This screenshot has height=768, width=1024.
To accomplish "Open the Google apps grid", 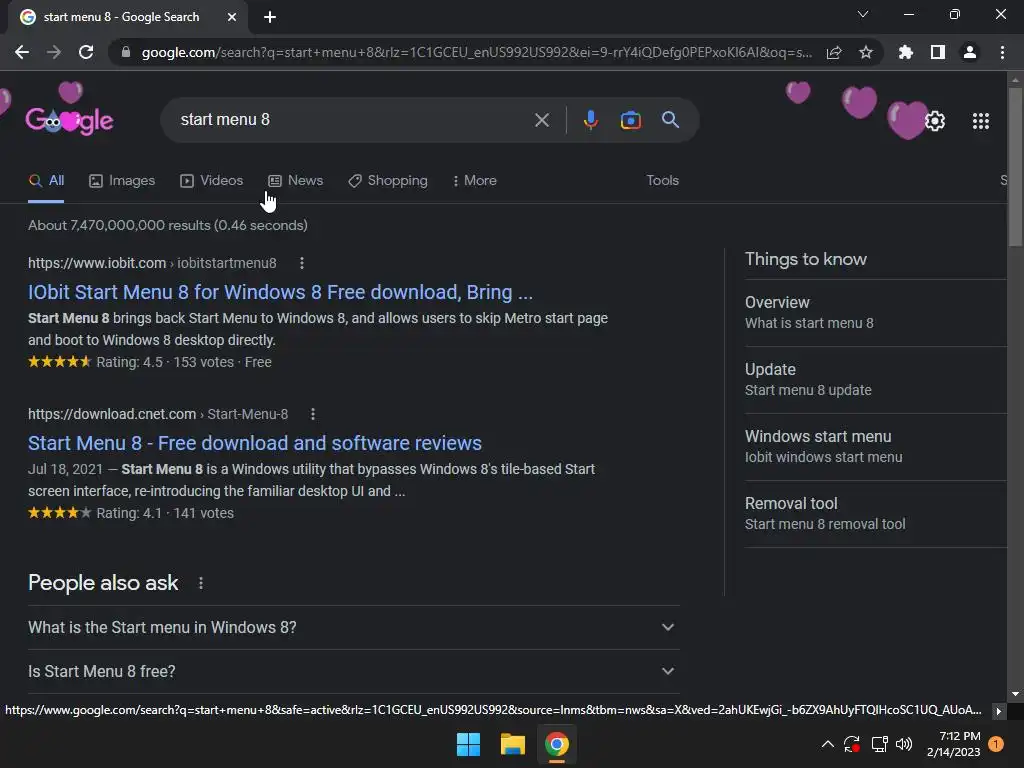I will [x=981, y=121].
